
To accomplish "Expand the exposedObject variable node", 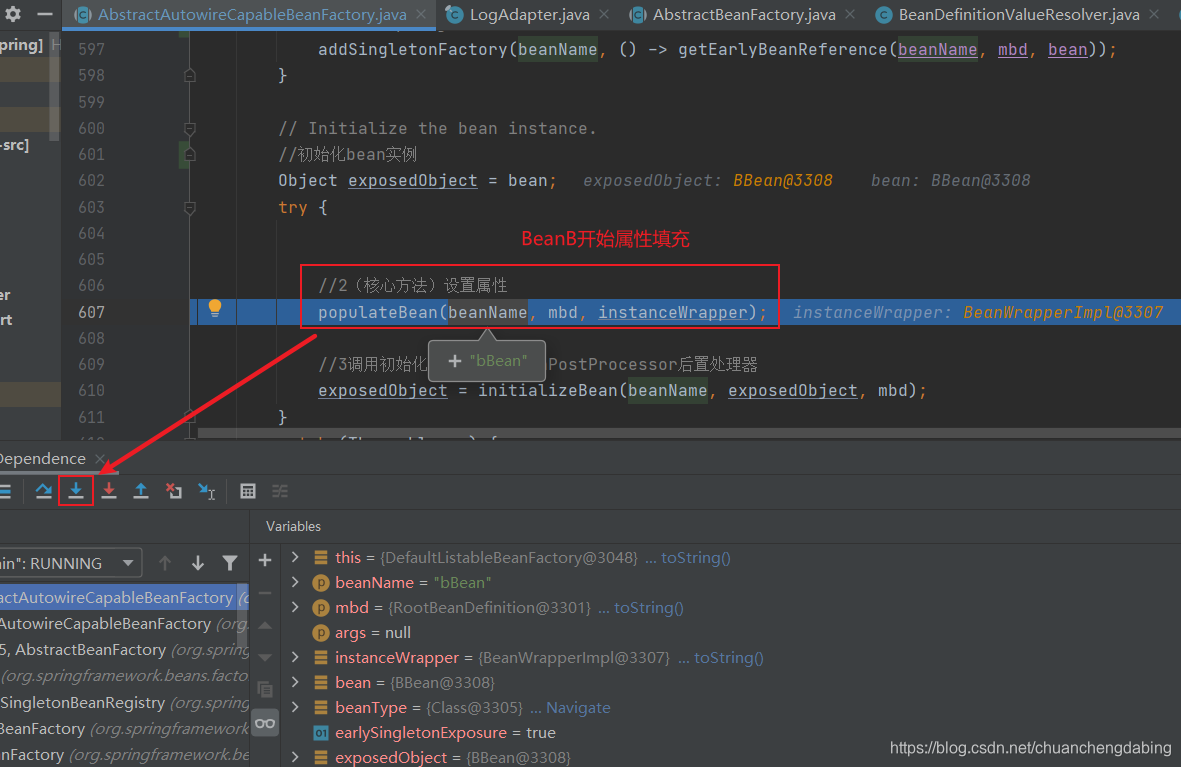I will 295,756.
